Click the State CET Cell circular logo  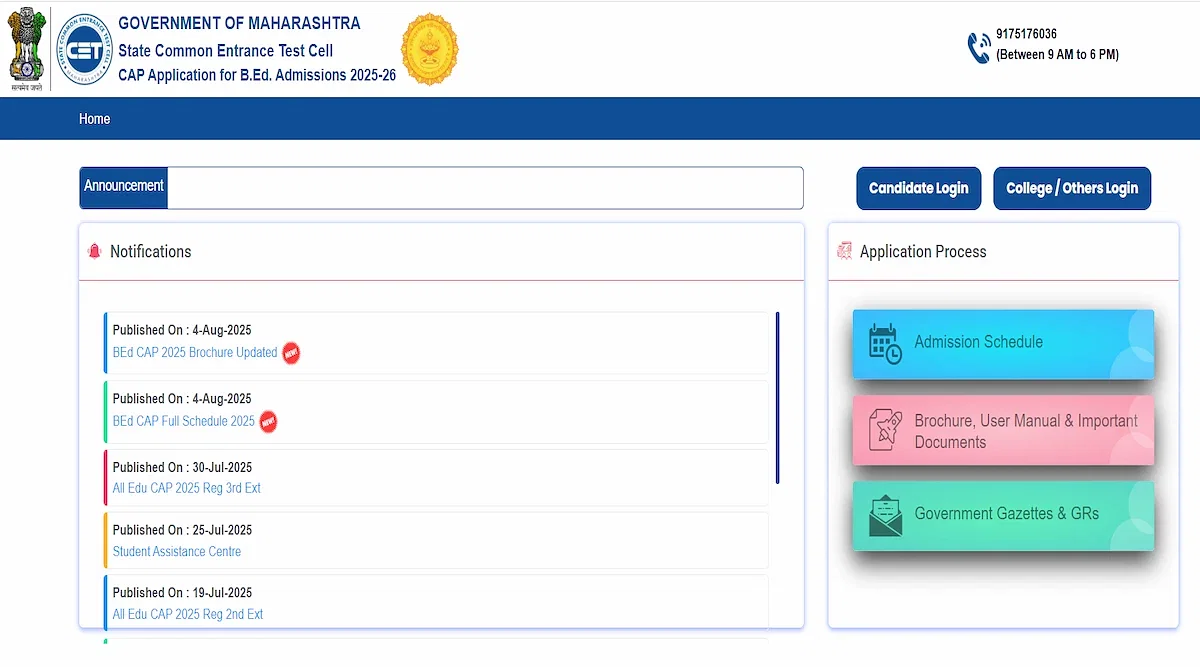coord(84,49)
